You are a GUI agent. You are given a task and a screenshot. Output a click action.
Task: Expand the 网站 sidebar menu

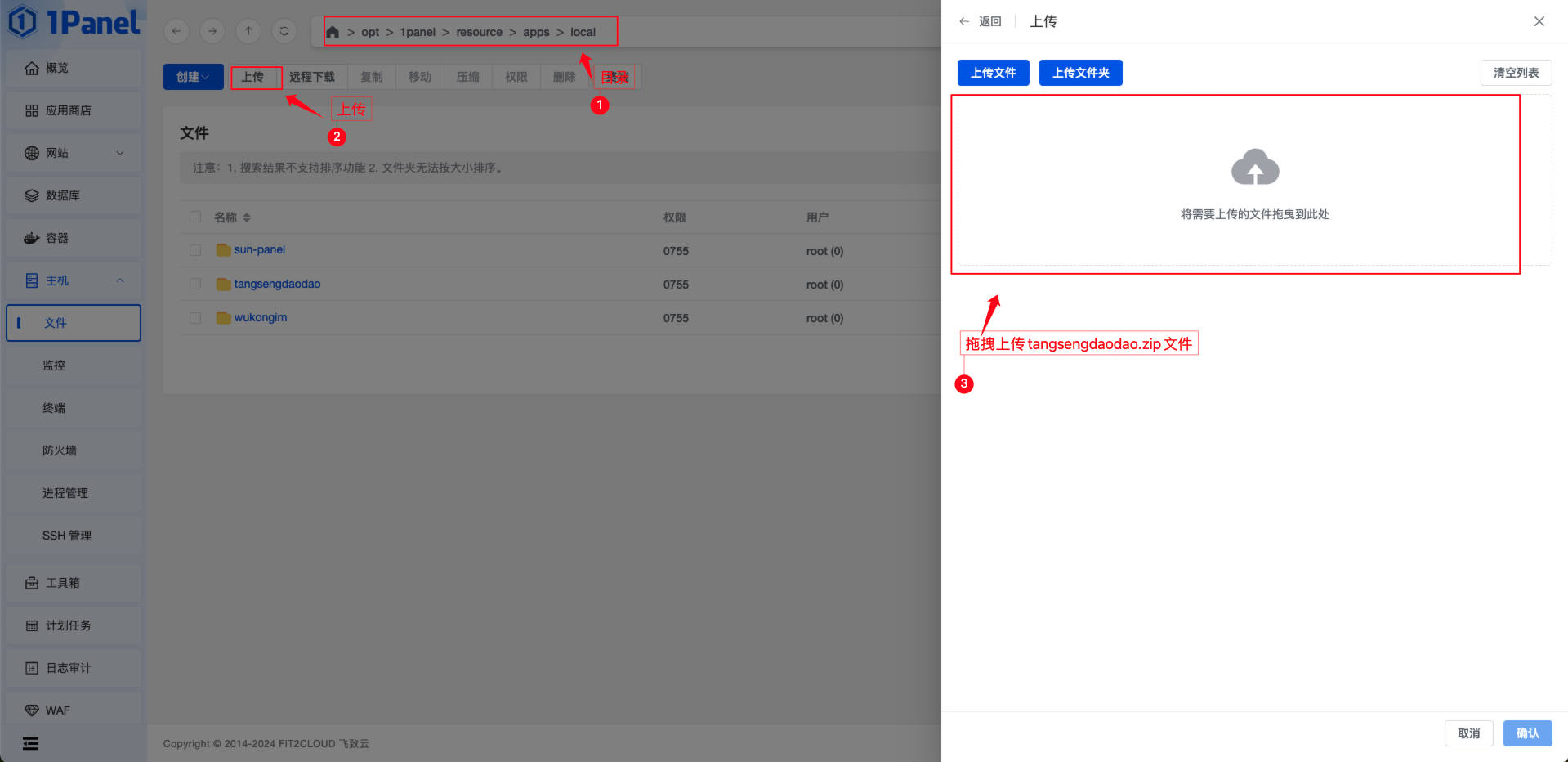[74, 153]
